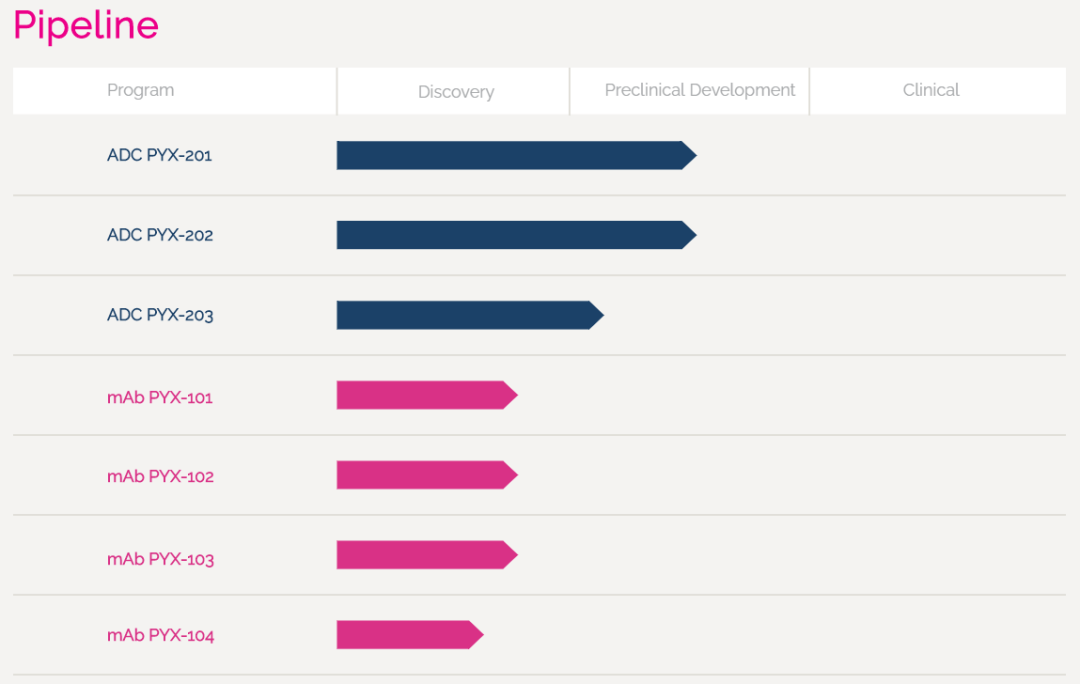Open the mAb PYX-103 program
Image resolution: width=1080 pixels, height=684 pixels.
point(160,558)
